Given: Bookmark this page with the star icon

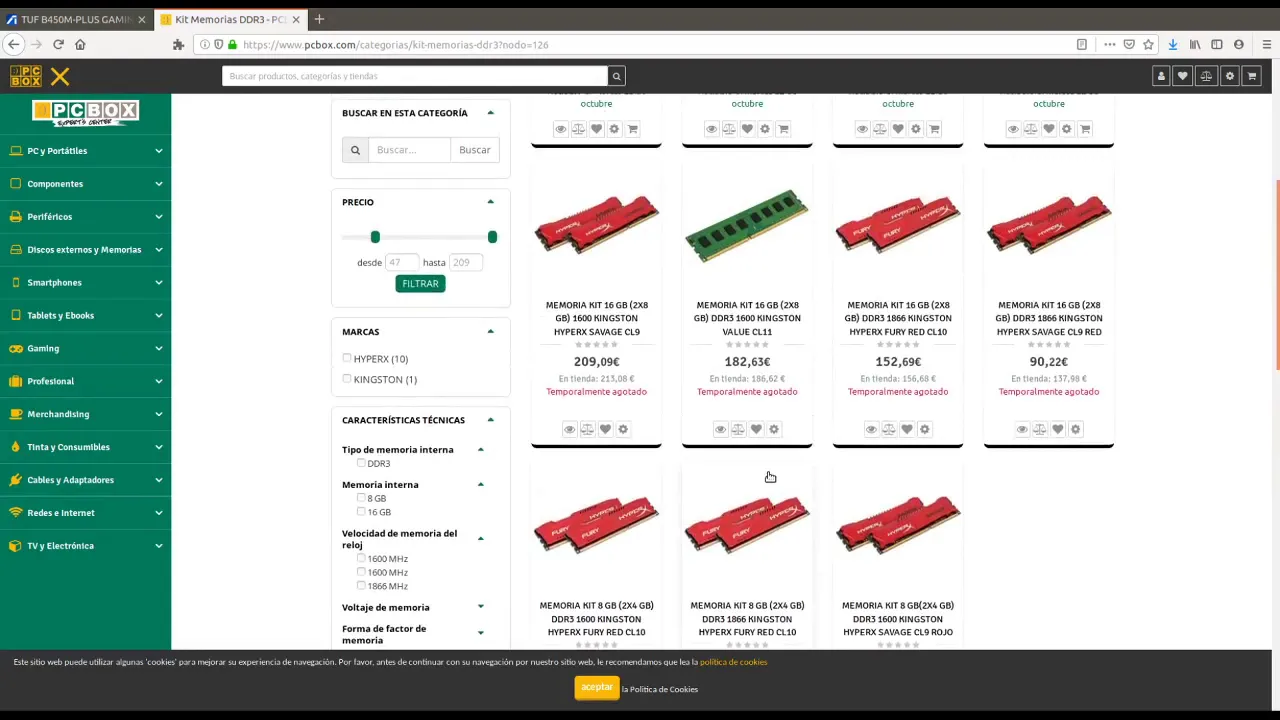Looking at the screenshot, I should pos(1148,44).
